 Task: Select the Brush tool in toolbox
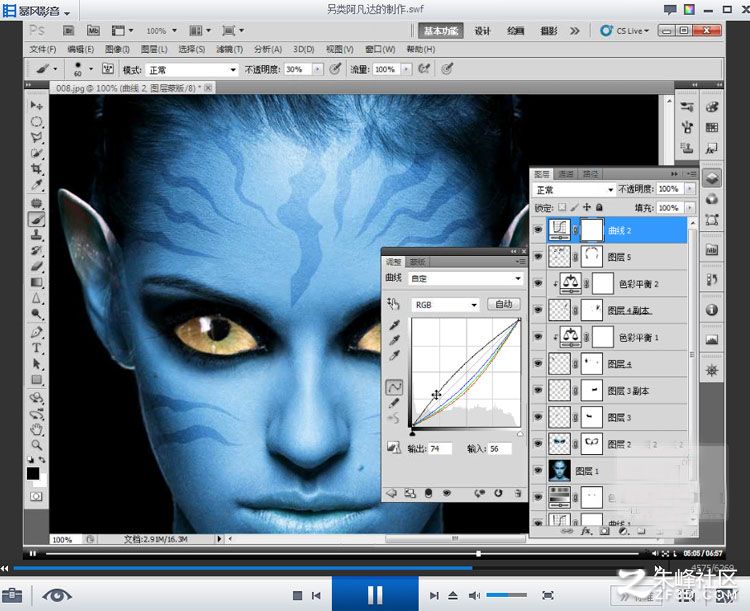point(36,219)
